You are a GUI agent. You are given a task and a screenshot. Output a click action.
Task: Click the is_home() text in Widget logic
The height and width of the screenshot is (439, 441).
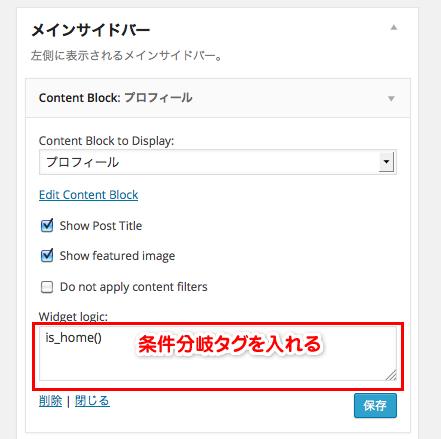tap(74, 338)
